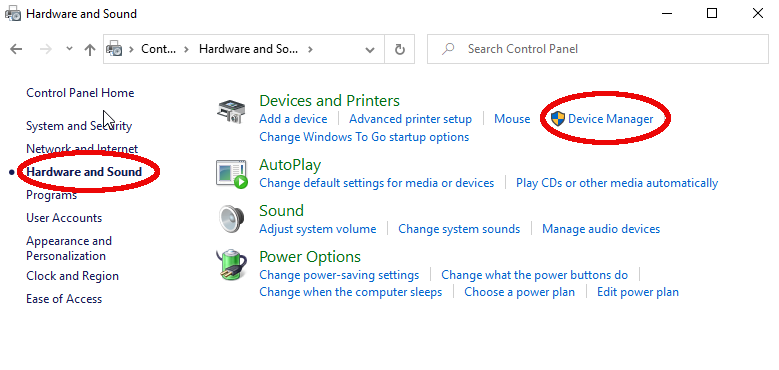Expand chevron after Hardware and Sound breadcrumb

click(310, 49)
